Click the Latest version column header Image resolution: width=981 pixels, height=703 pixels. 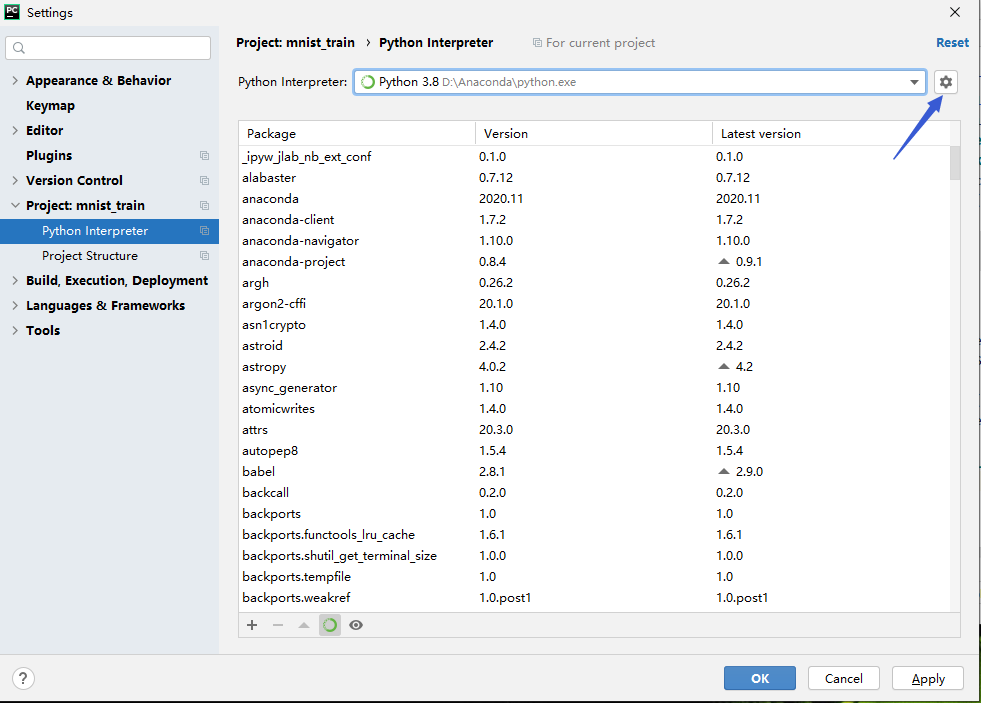tap(831, 133)
